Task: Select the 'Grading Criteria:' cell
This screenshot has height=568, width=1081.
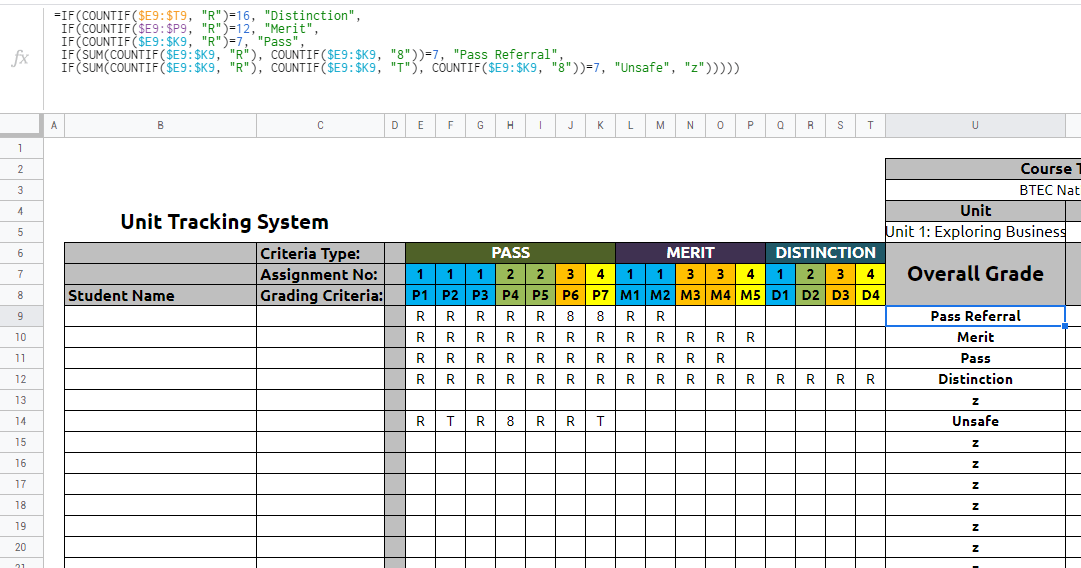Action: coord(320,296)
